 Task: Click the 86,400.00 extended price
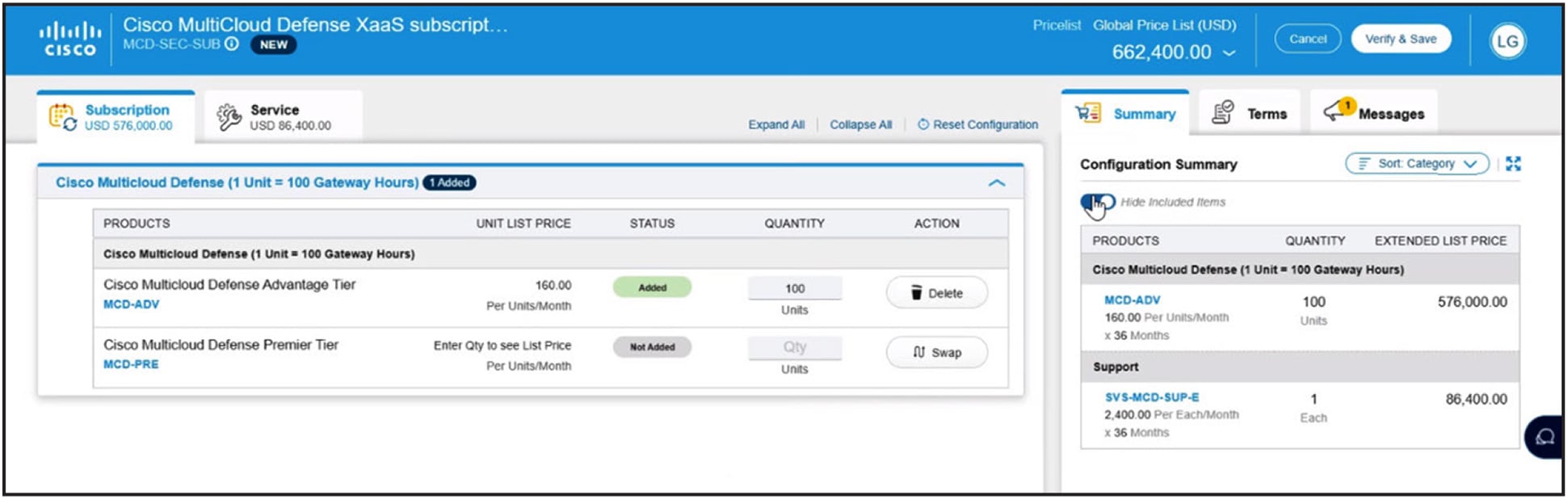1476,399
